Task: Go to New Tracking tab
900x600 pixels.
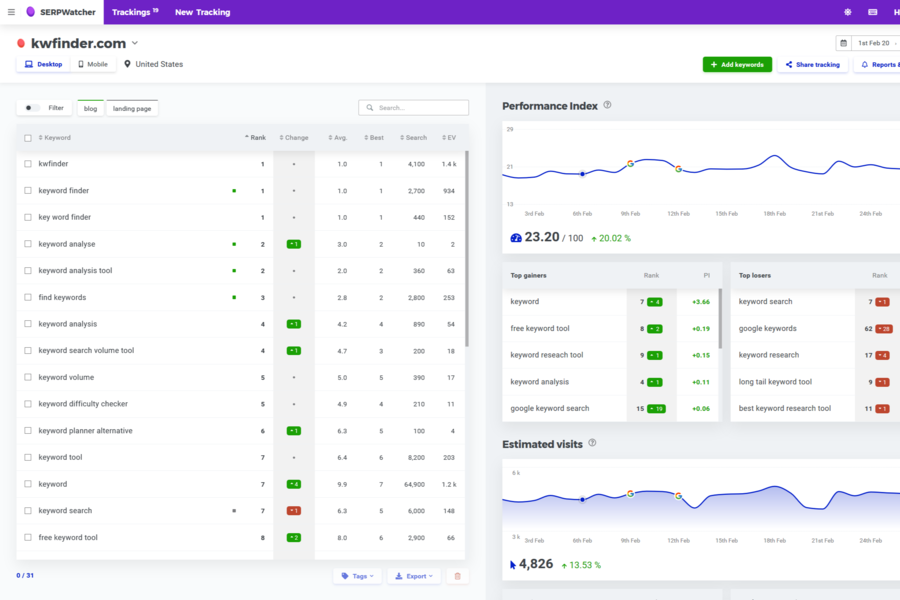Action: [x=203, y=12]
